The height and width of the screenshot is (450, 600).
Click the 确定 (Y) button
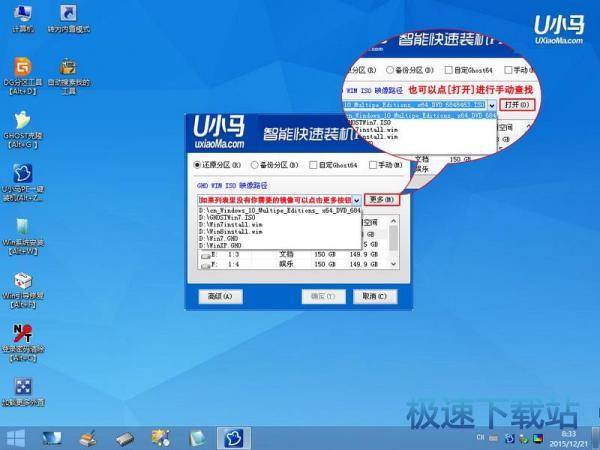tap(323, 296)
